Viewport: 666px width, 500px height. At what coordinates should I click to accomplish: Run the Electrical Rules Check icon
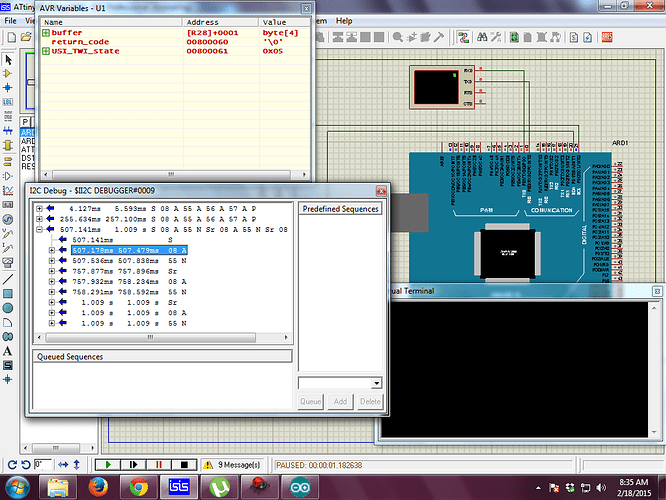point(588,37)
